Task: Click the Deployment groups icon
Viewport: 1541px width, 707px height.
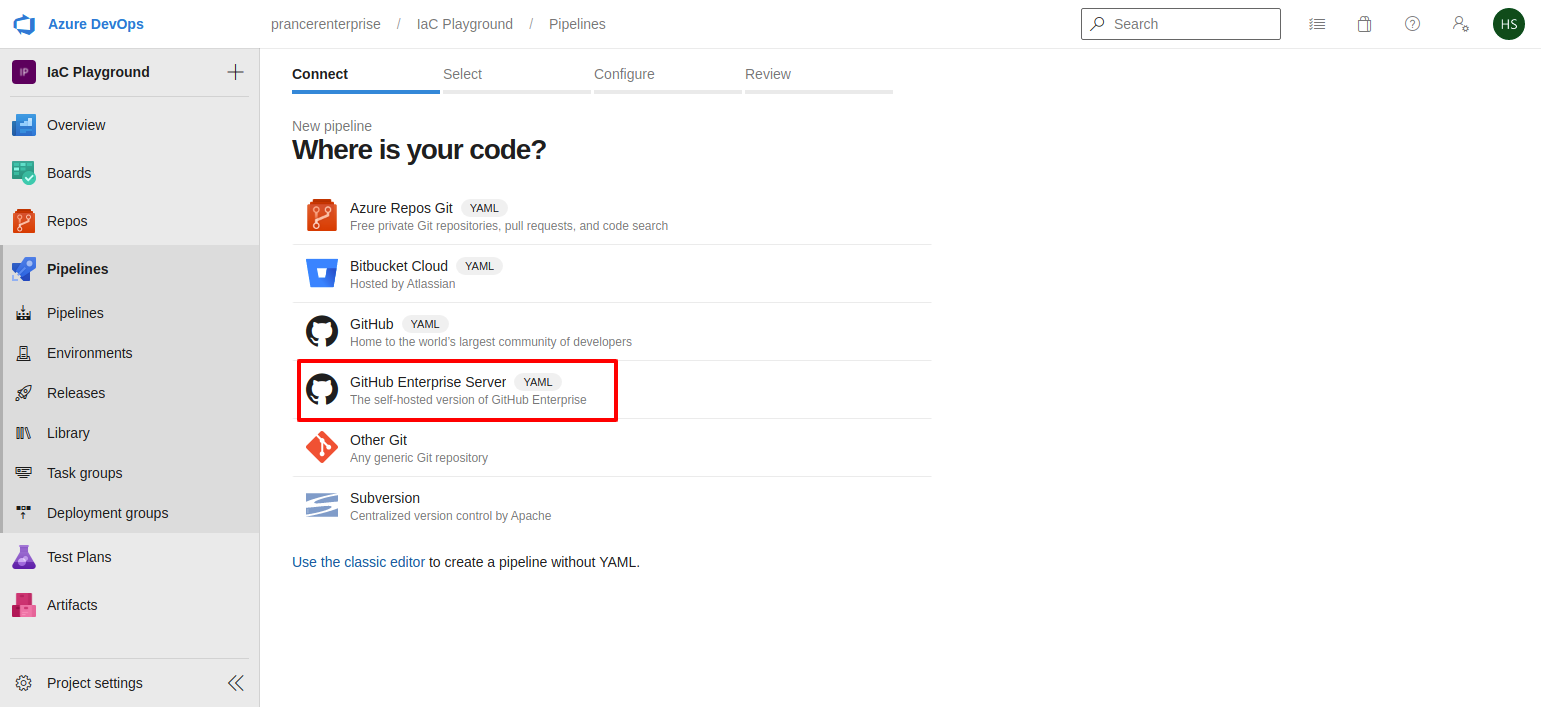Action: click(24, 513)
